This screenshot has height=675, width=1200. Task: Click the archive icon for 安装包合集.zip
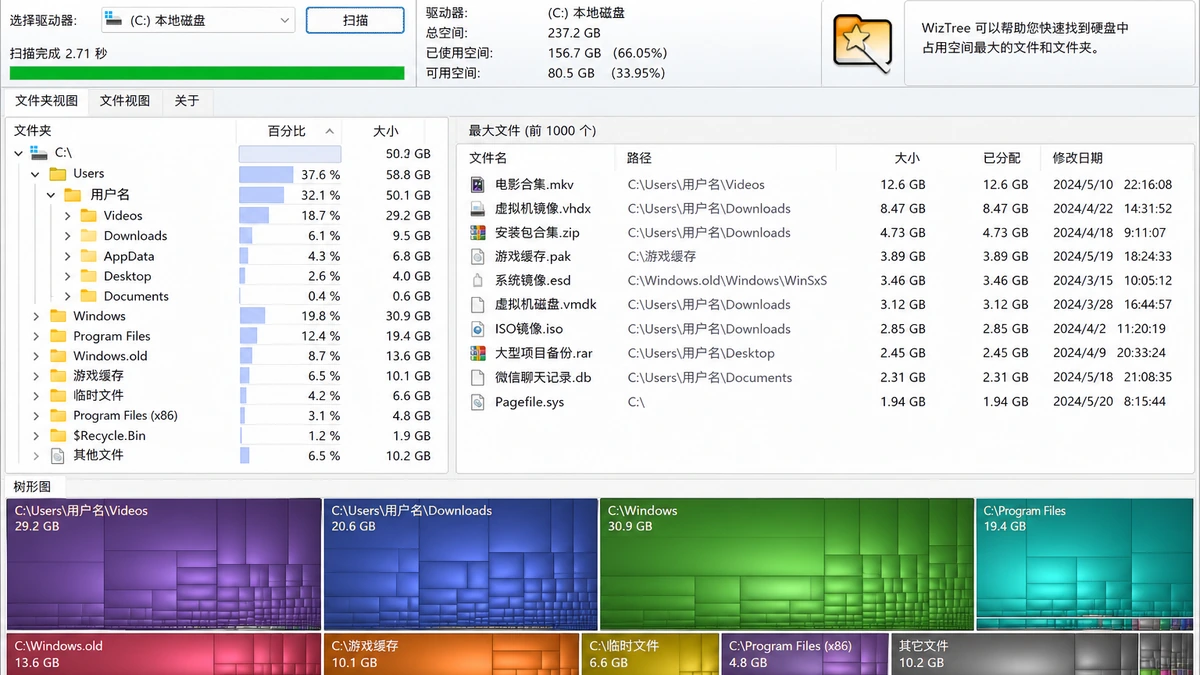[x=478, y=233]
